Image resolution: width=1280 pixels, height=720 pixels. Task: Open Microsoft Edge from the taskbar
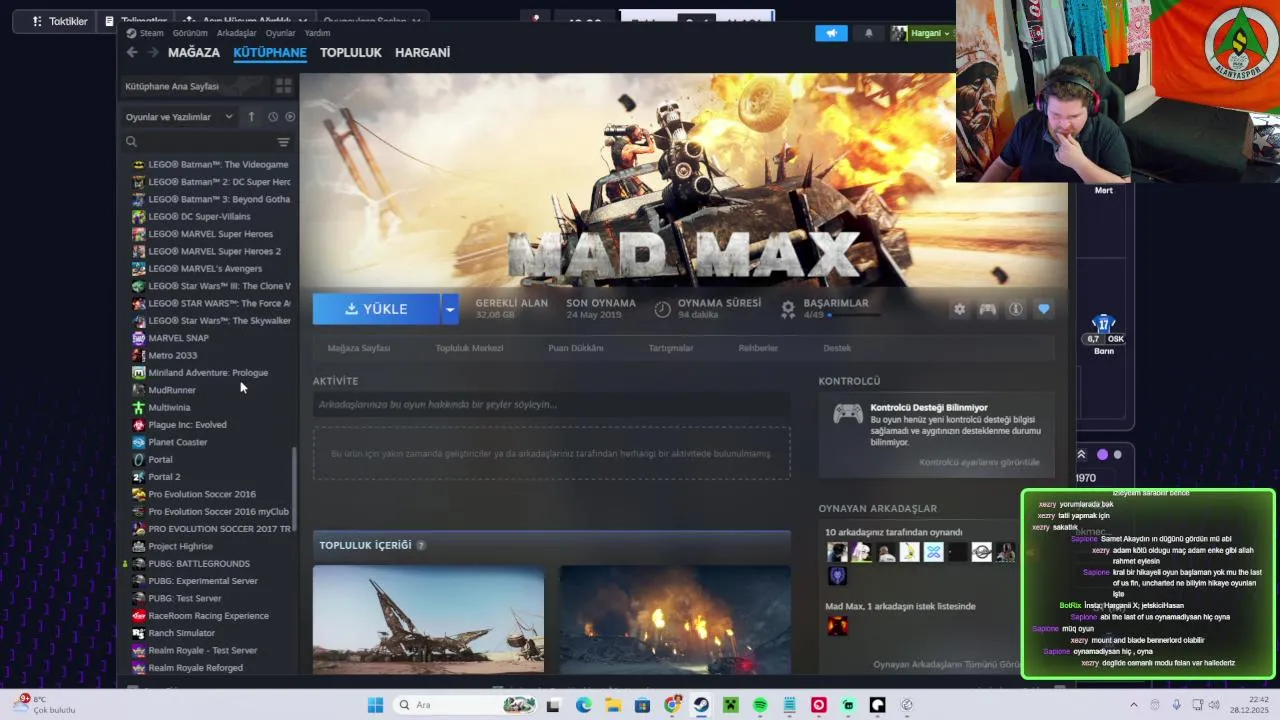[x=583, y=705]
